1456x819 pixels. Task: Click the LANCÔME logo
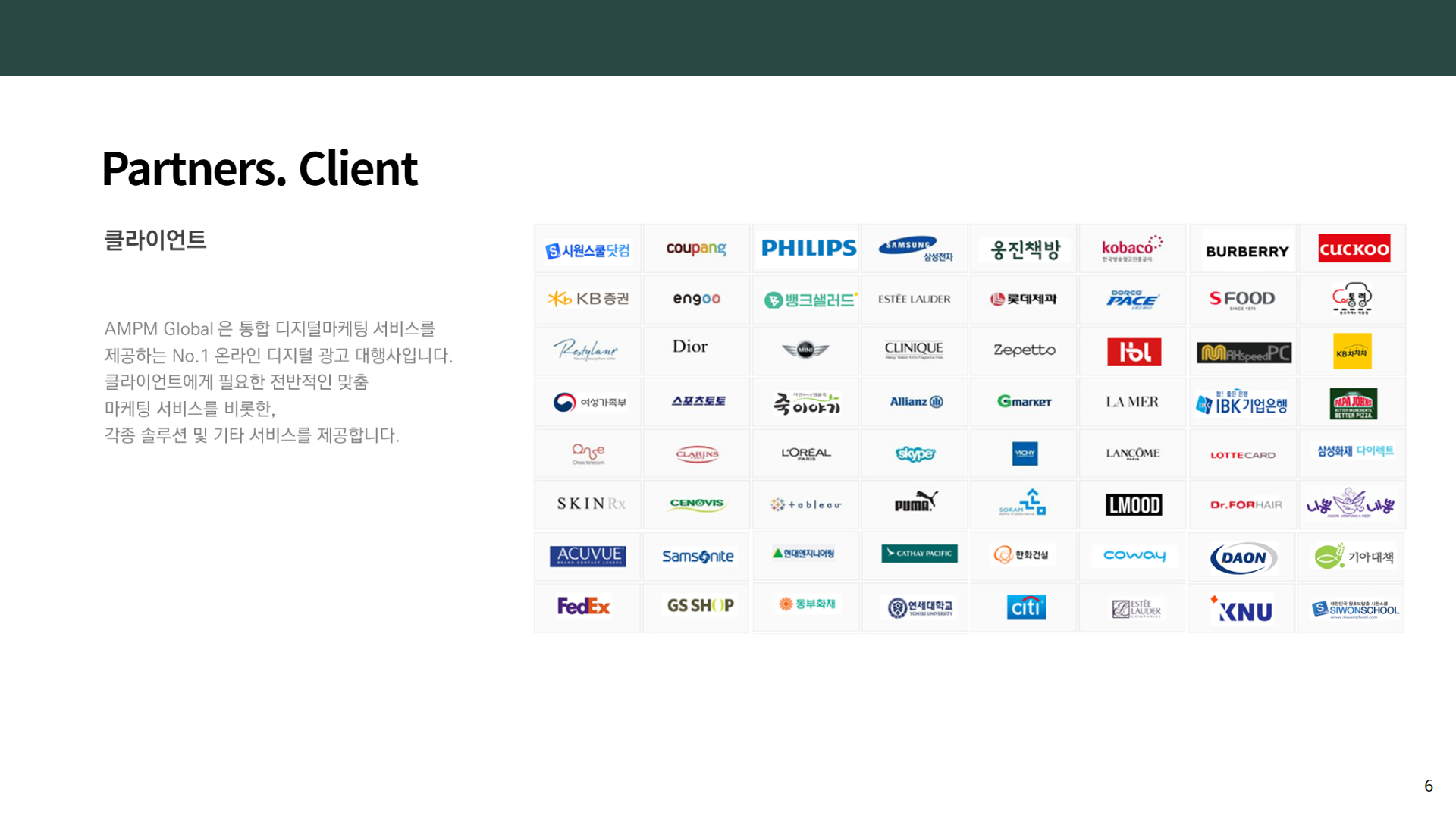1132,453
